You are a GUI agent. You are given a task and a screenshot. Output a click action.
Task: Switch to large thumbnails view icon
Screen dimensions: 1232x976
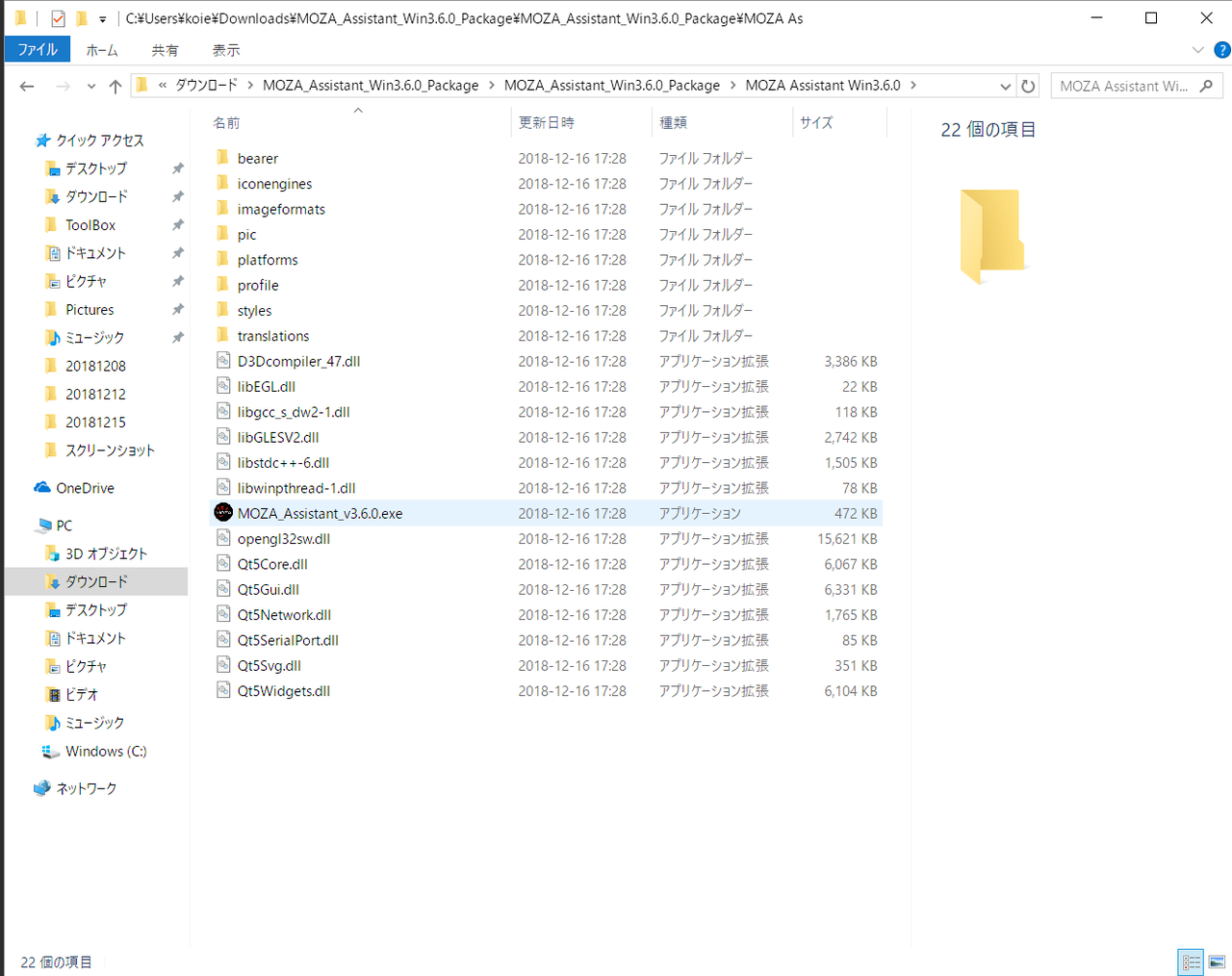1217,962
